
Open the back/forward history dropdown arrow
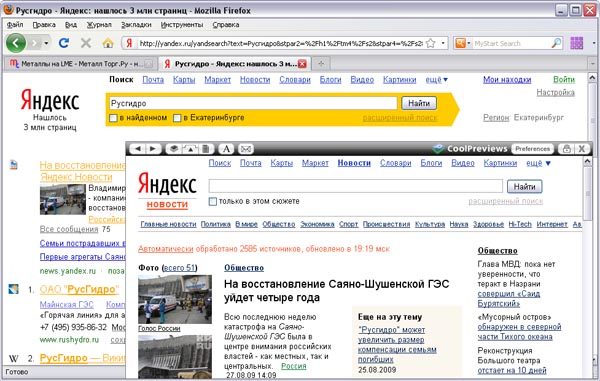point(46,43)
